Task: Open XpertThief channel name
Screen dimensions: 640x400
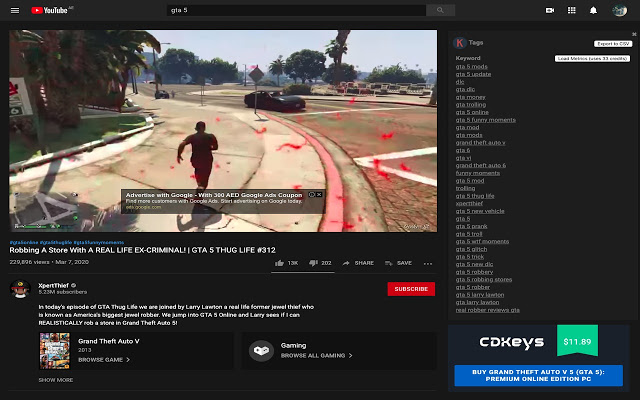Action: click(53, 285)
